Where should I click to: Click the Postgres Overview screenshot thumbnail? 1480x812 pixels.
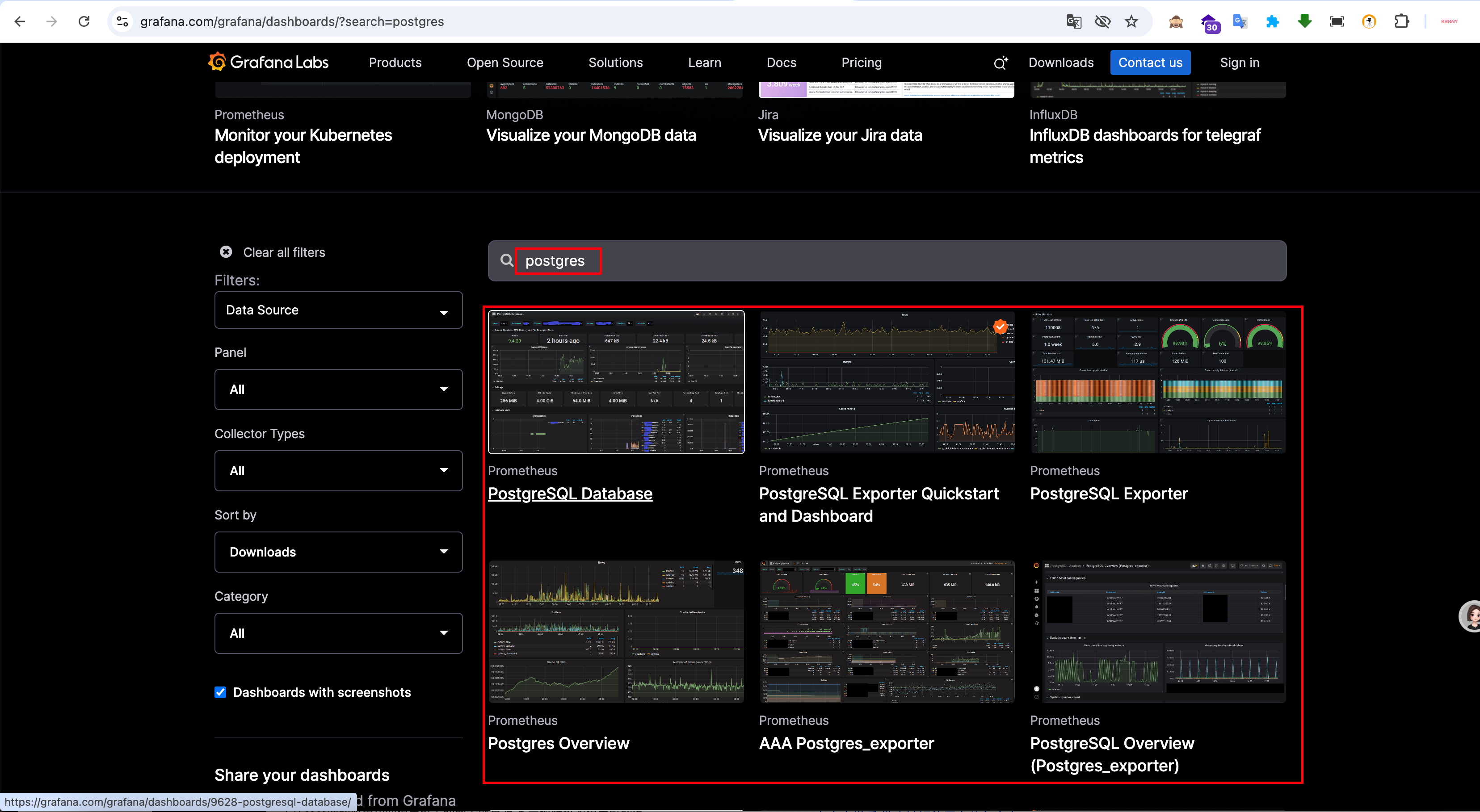(616, 632)
